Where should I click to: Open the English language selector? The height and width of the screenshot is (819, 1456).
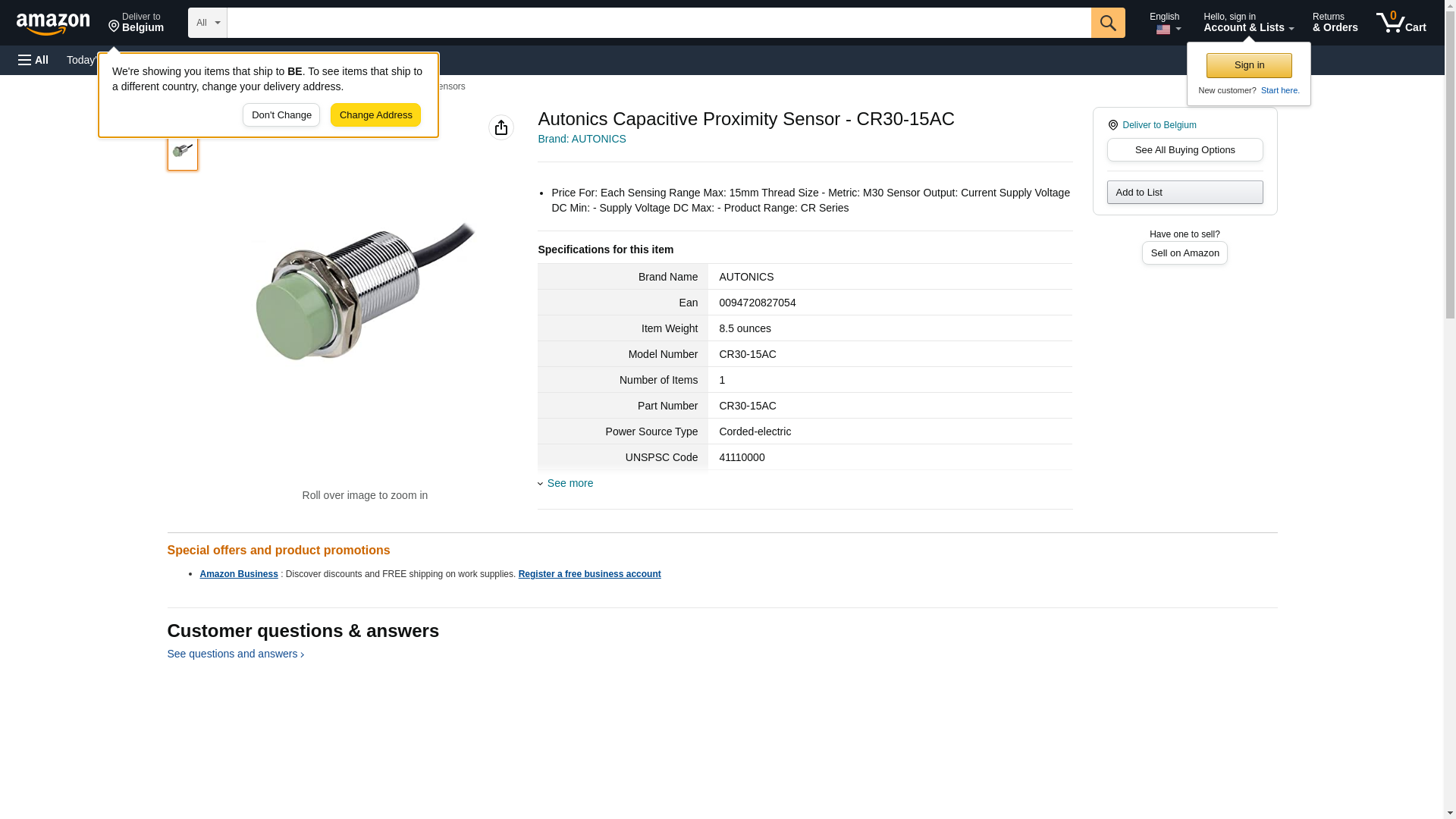(x=1166, y=22)
